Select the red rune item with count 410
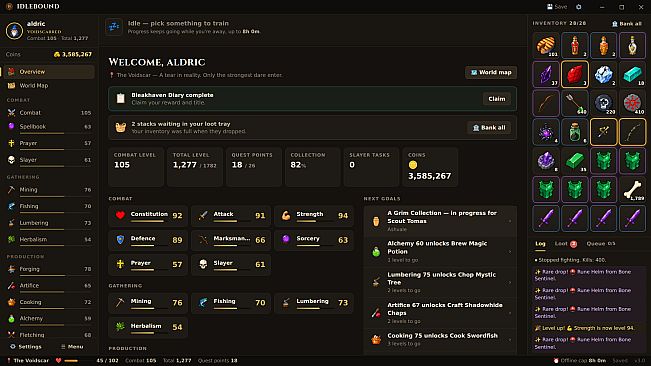 (632, 103)
